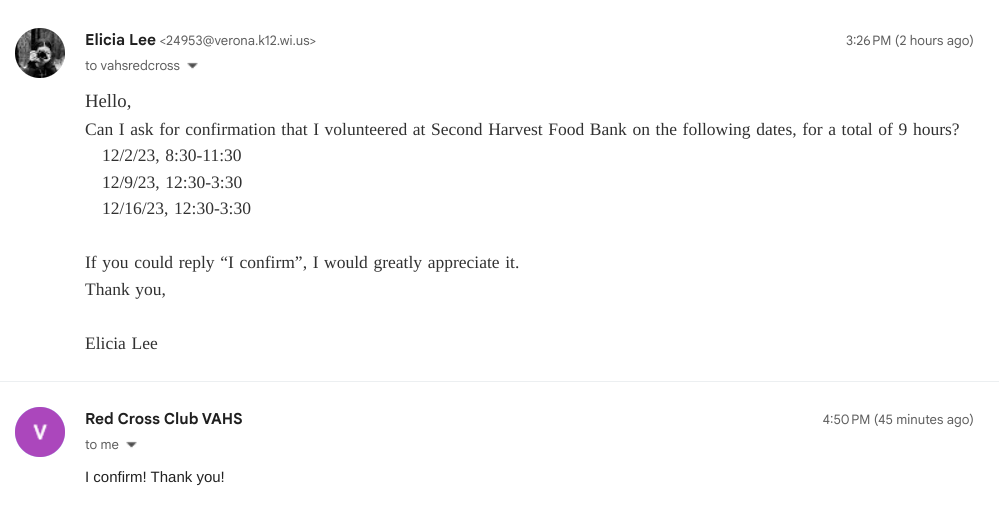Click the "If you could reply" sentence
The image size is (999, 530).
[x=302, y=263]
